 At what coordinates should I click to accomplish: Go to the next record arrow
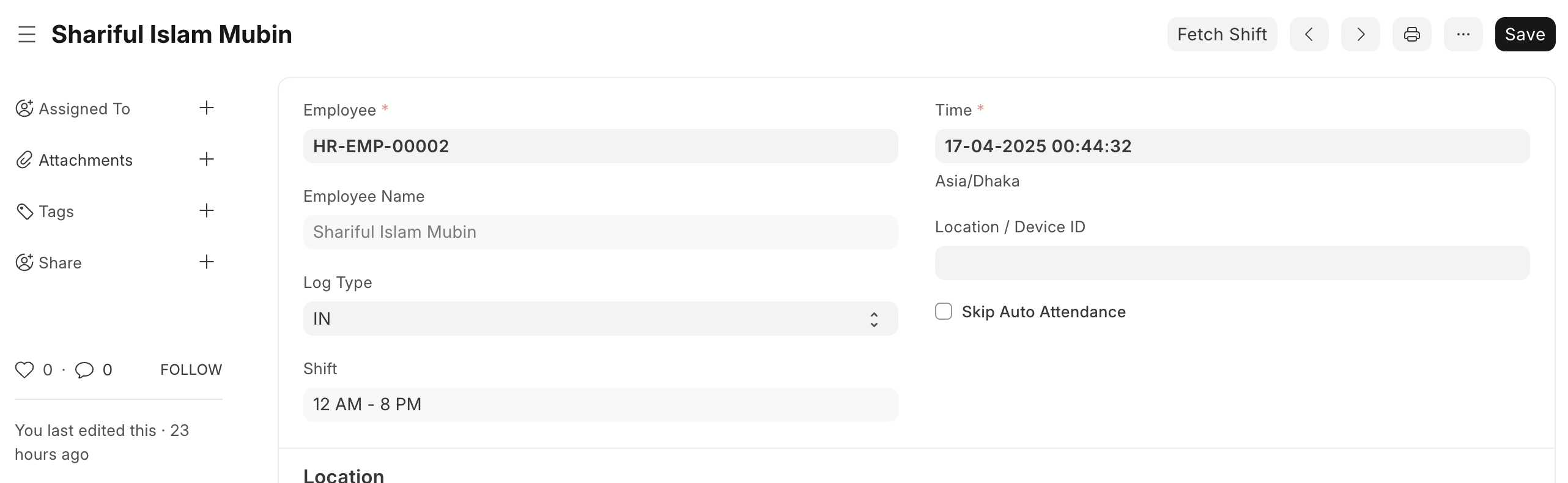pos(1360,34)
